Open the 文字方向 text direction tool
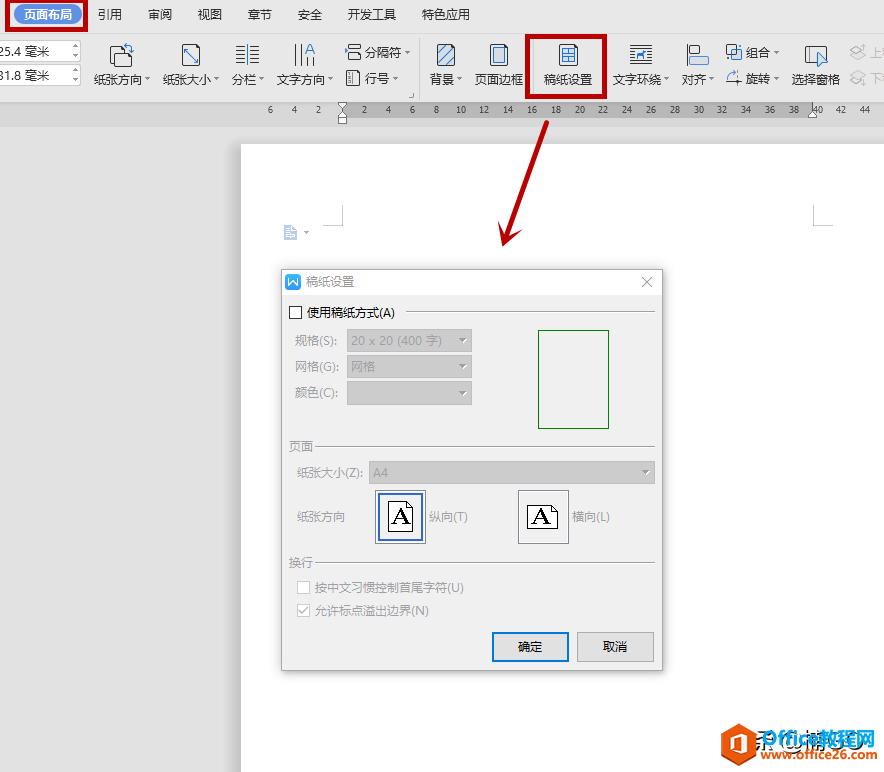884x772 pixels. coord(304,65)
